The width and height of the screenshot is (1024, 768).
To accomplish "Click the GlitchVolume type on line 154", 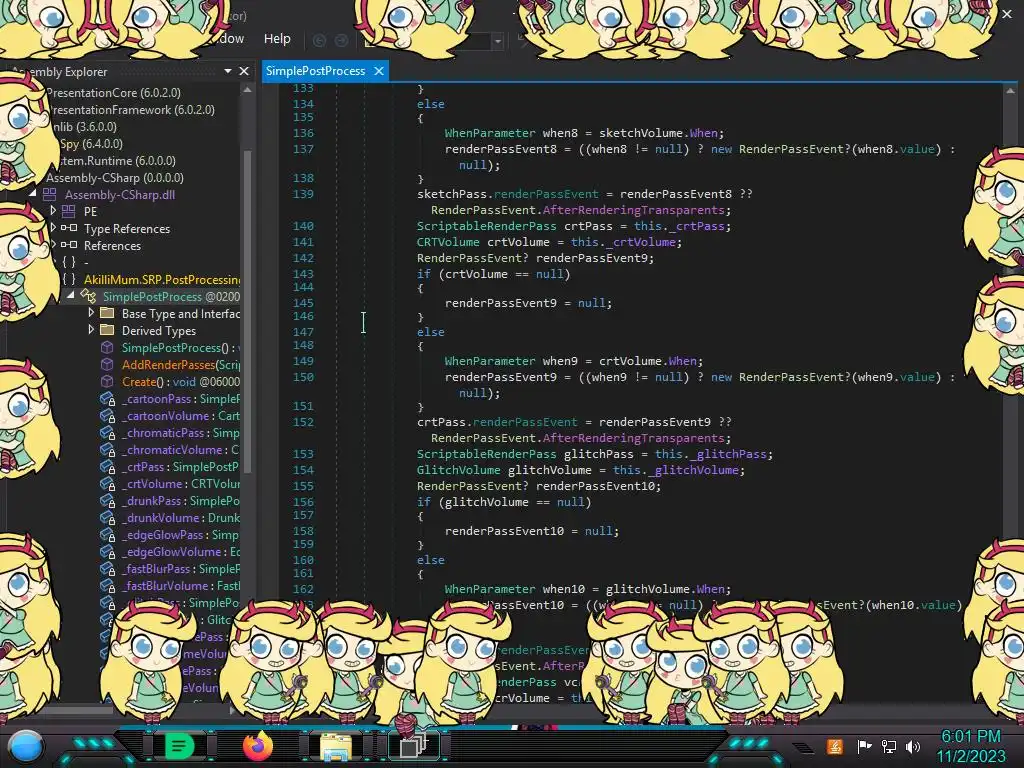I will point(458,470).
